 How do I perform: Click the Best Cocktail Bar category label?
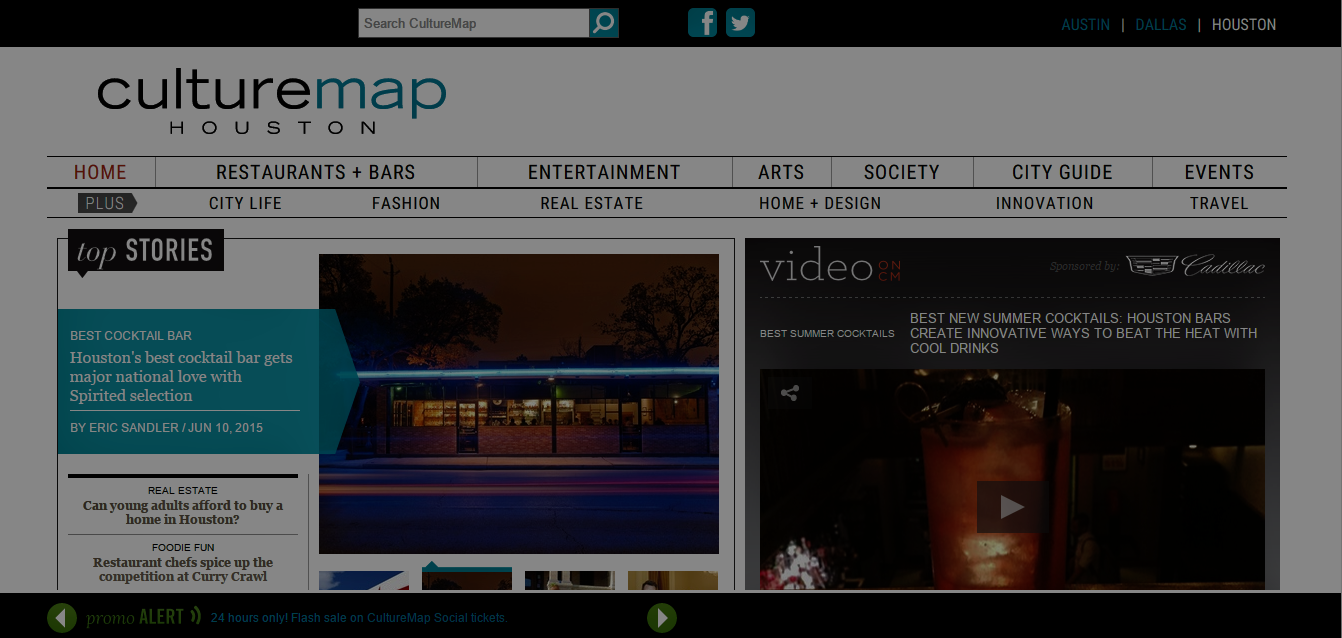coord(131,336)
